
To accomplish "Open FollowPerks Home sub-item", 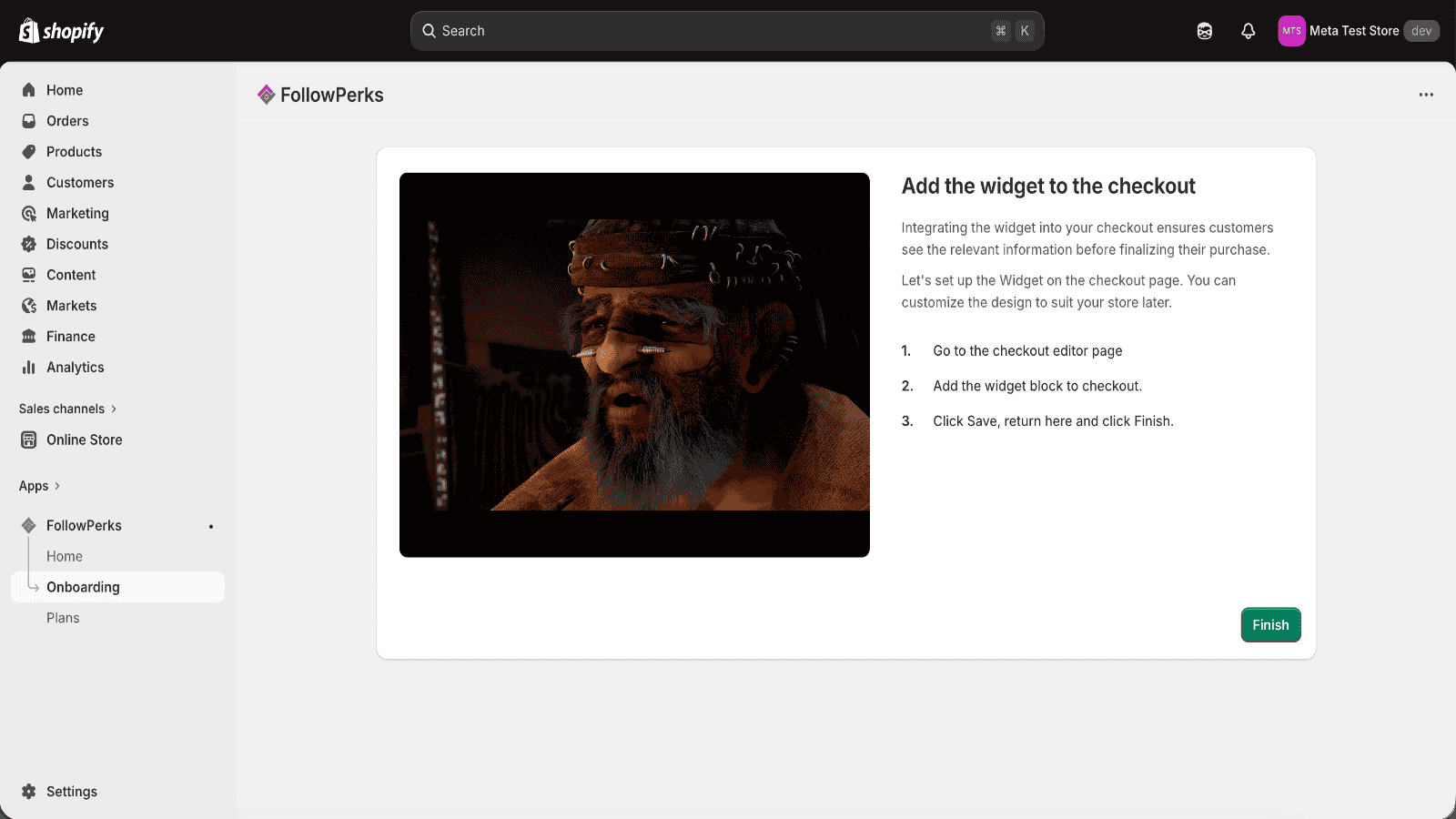I will pos(117,557).
